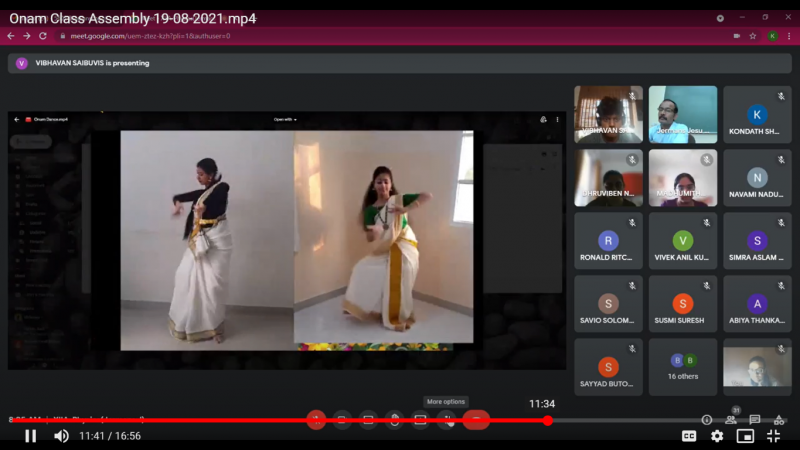
Task: Select the Jermans Jesu participant video tile
Action: [683, 114]
